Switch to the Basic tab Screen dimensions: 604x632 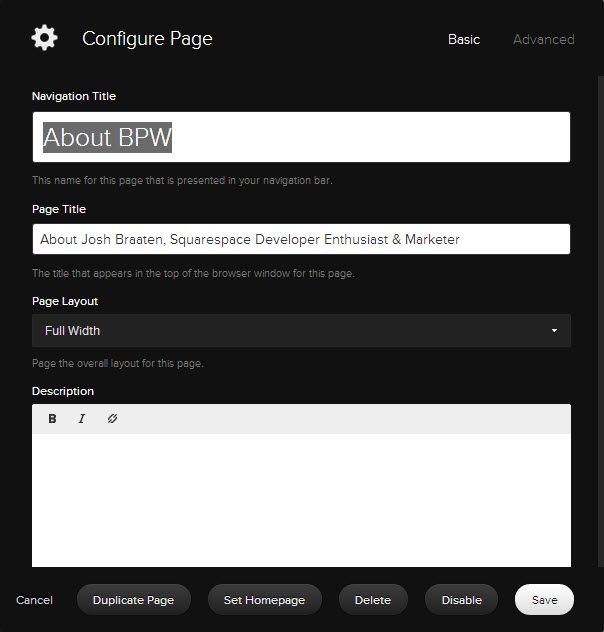click(464, 40)
